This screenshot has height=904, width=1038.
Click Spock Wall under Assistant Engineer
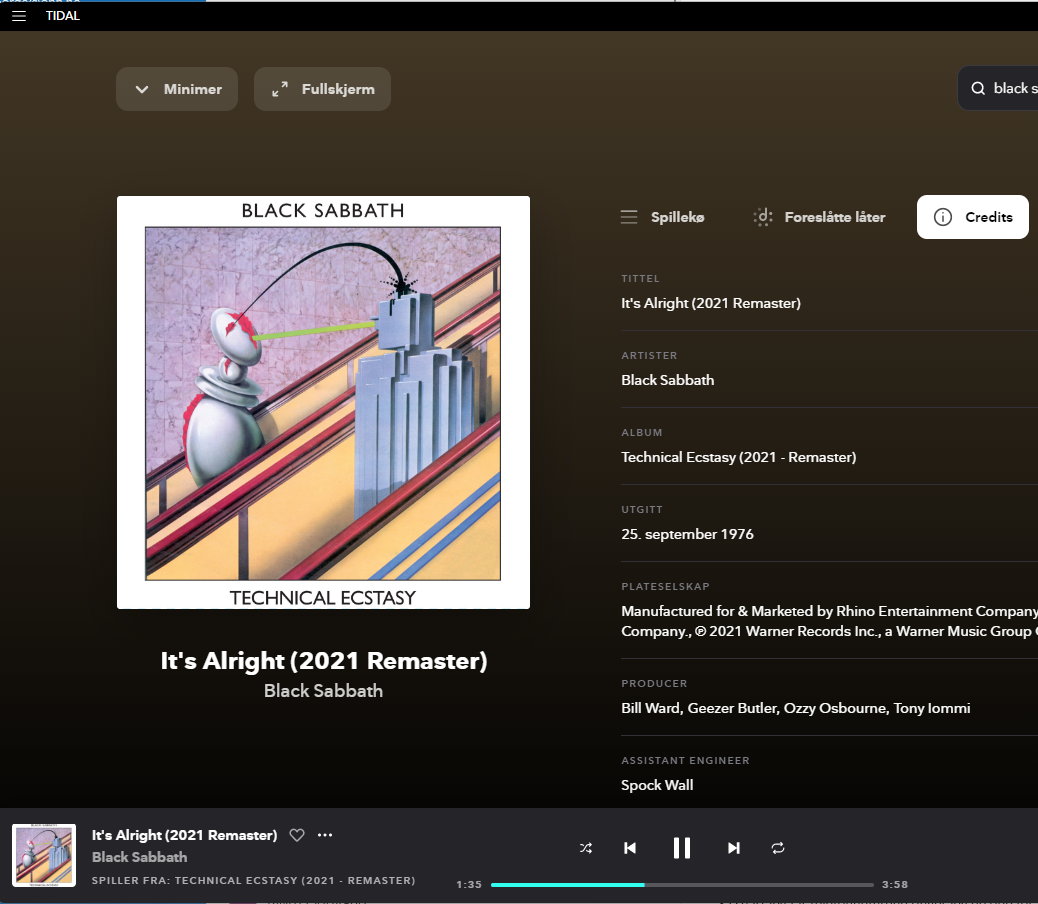657,785
